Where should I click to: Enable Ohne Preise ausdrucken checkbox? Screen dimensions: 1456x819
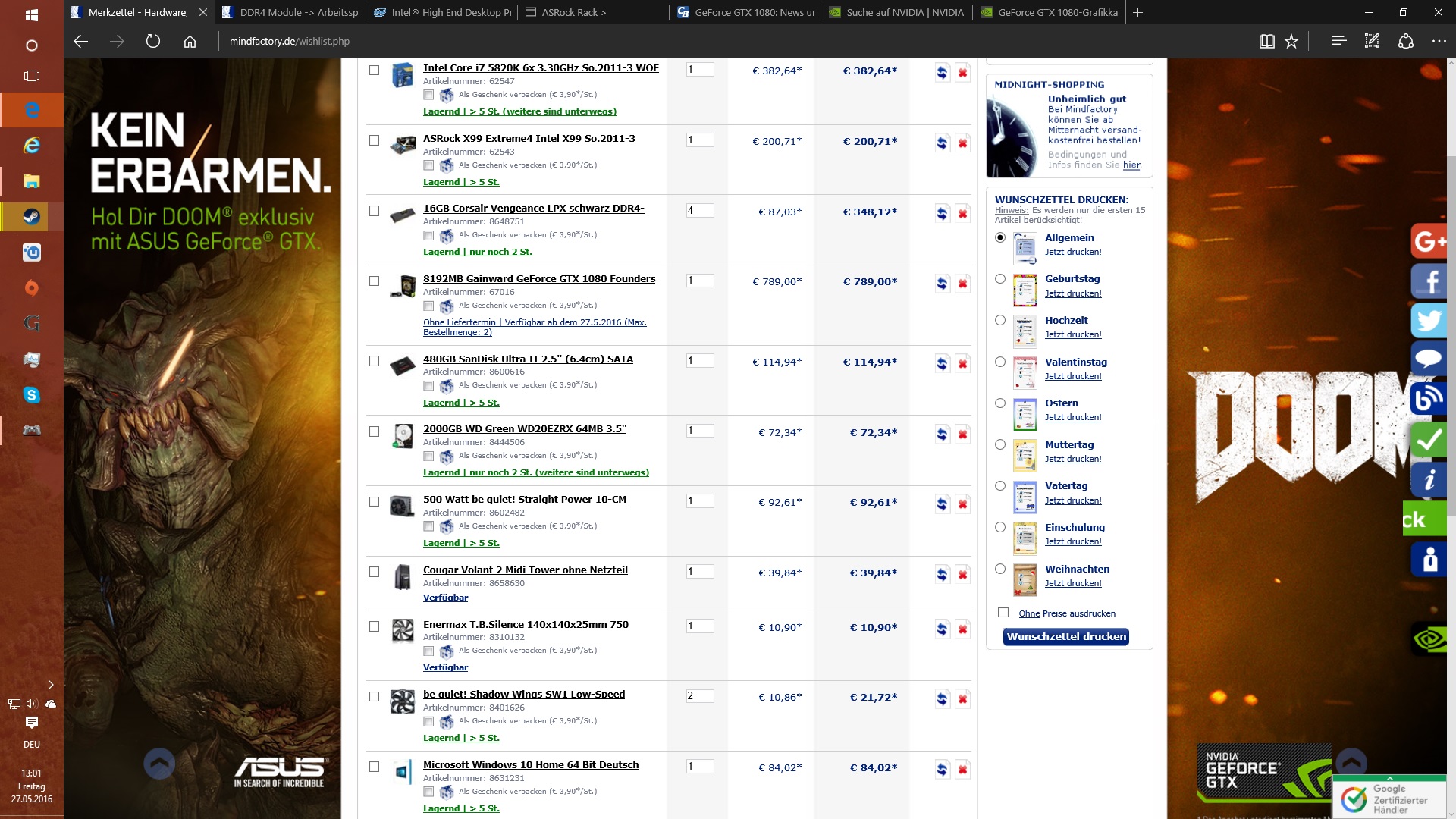coord(1003,613)
